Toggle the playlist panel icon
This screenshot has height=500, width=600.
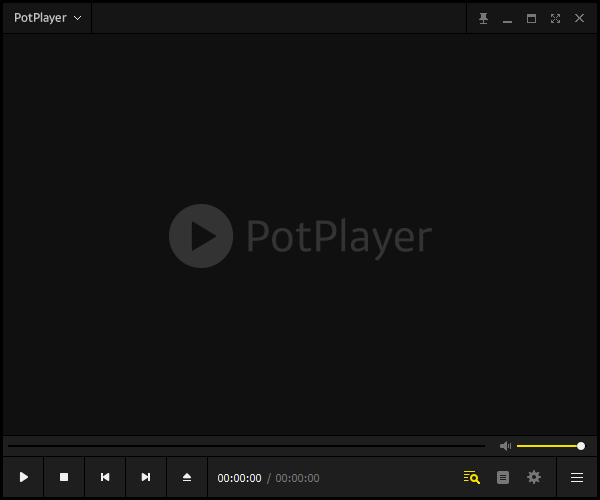[503, 478]
